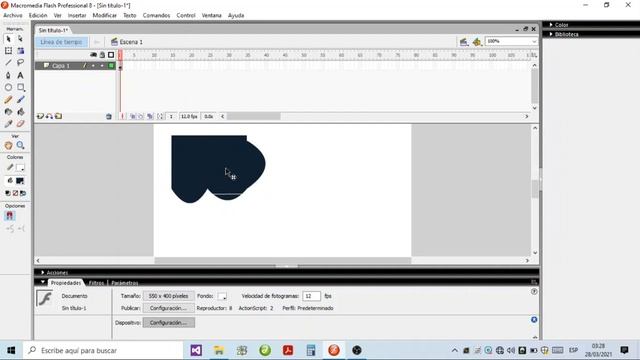Click the frames per second input field
This screenshot has height=360, width=640.
(311, 296)
